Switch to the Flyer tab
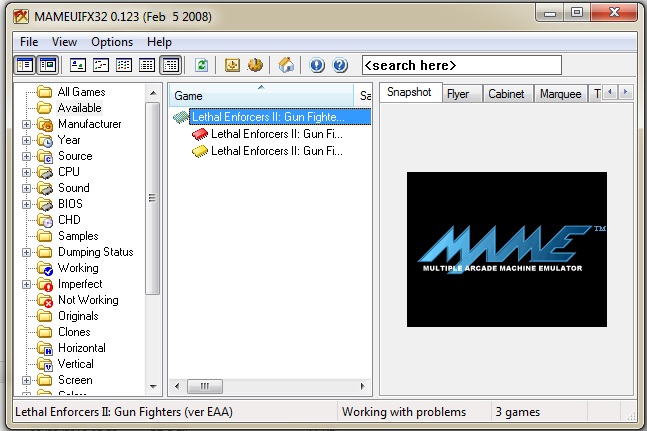 pyautogui.click(x=462, y=94)
